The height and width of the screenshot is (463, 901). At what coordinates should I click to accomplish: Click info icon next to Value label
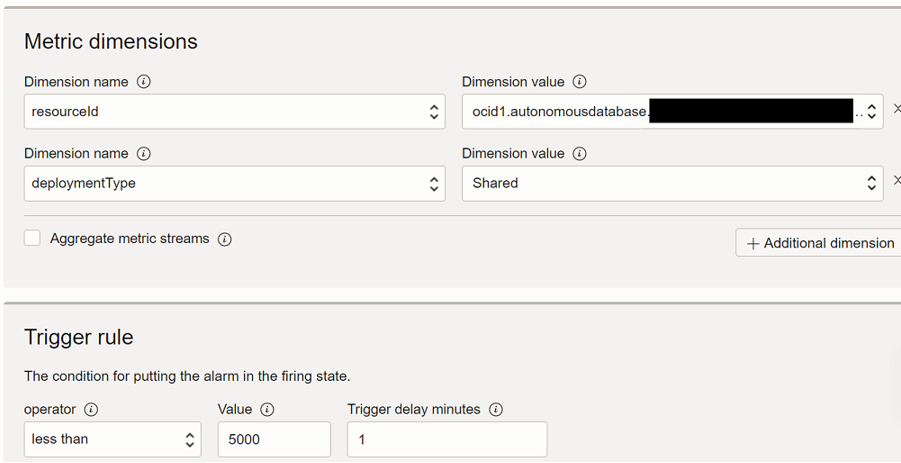click(x=267, y=409)
